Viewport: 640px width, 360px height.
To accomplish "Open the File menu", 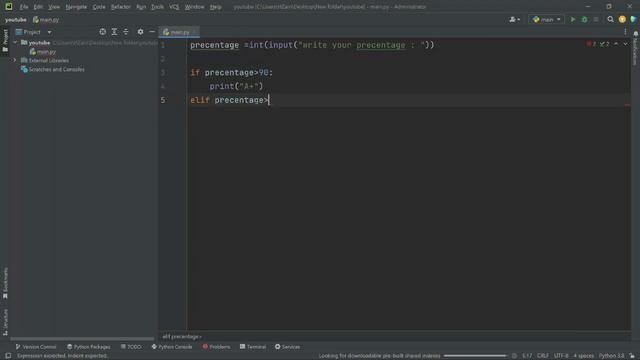I will point(24,7).
